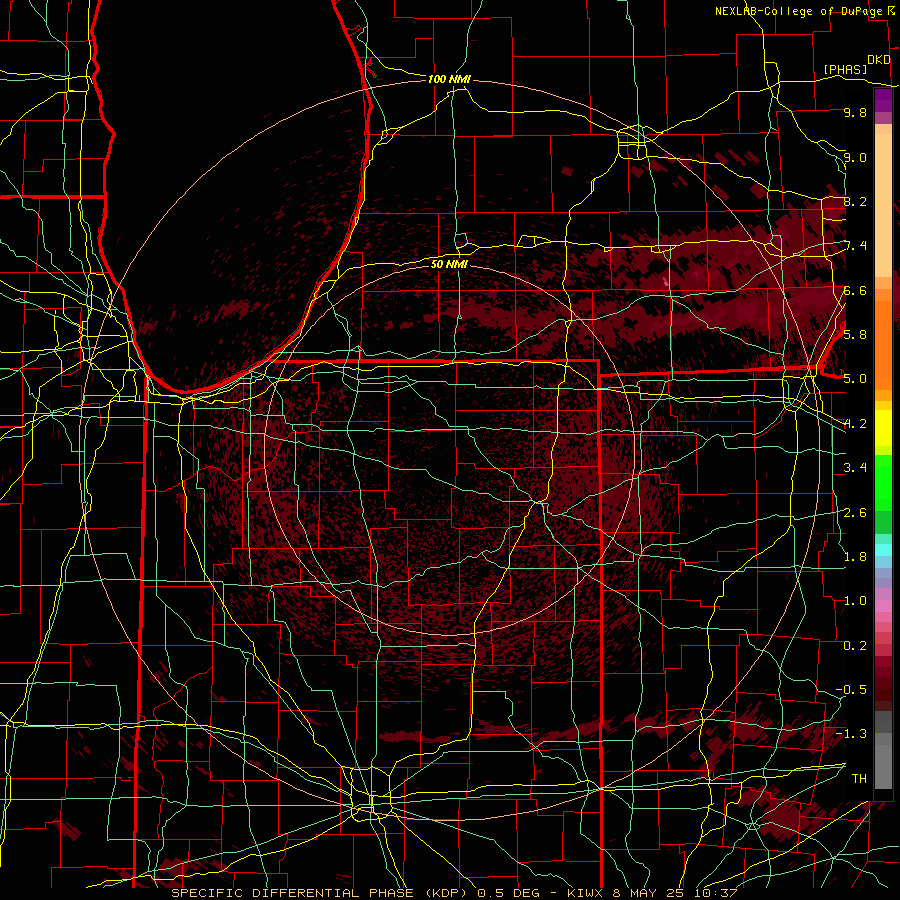Click the 9.8 value on the color scale
This screenshot has width=900, height=900.
(x=855, y=113)
